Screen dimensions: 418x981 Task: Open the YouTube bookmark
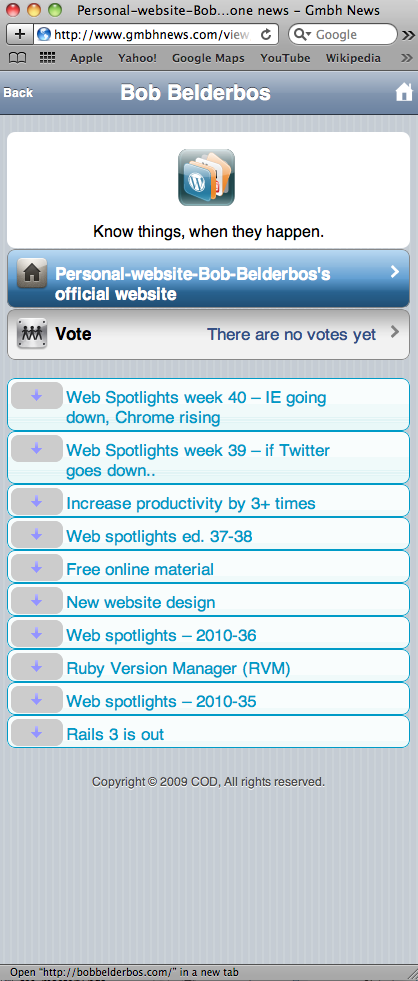[285, 58]
